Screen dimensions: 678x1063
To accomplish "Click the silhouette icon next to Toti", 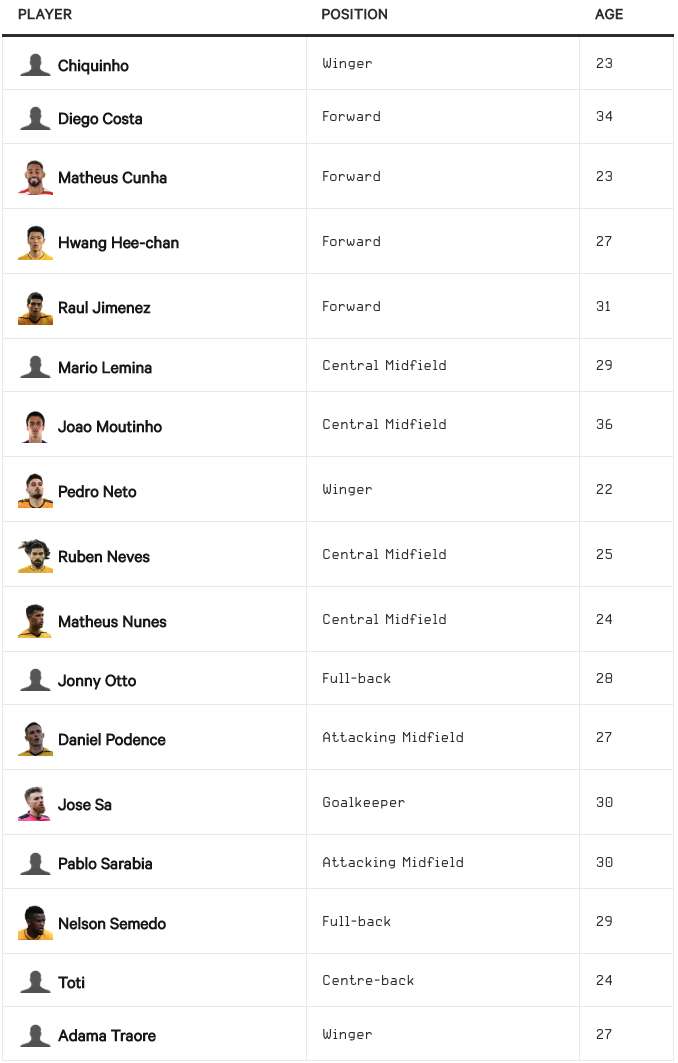I will pyautogui.click(x=35, y=982).
